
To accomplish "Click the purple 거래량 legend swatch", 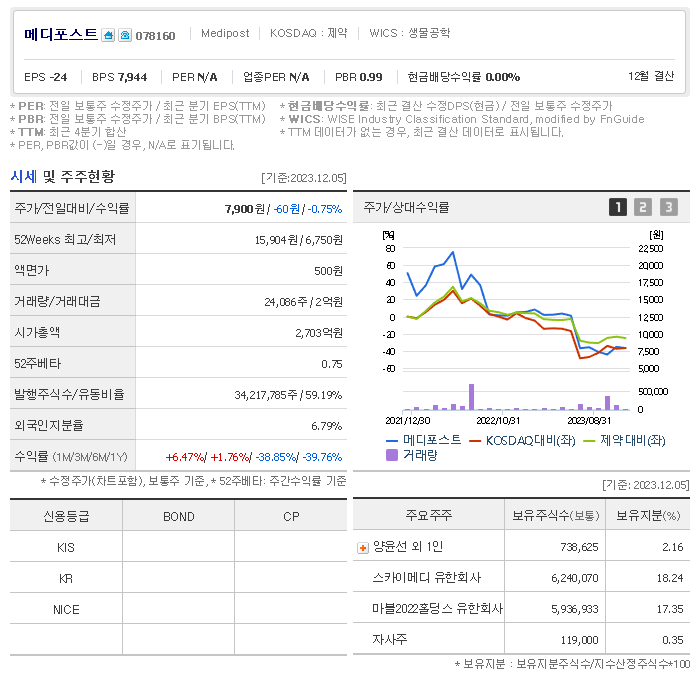I will pos(392,455).
